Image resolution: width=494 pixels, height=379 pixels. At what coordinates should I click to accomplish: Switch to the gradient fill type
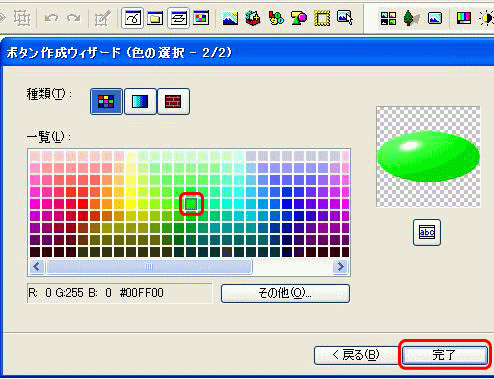[x=140, y=102]
